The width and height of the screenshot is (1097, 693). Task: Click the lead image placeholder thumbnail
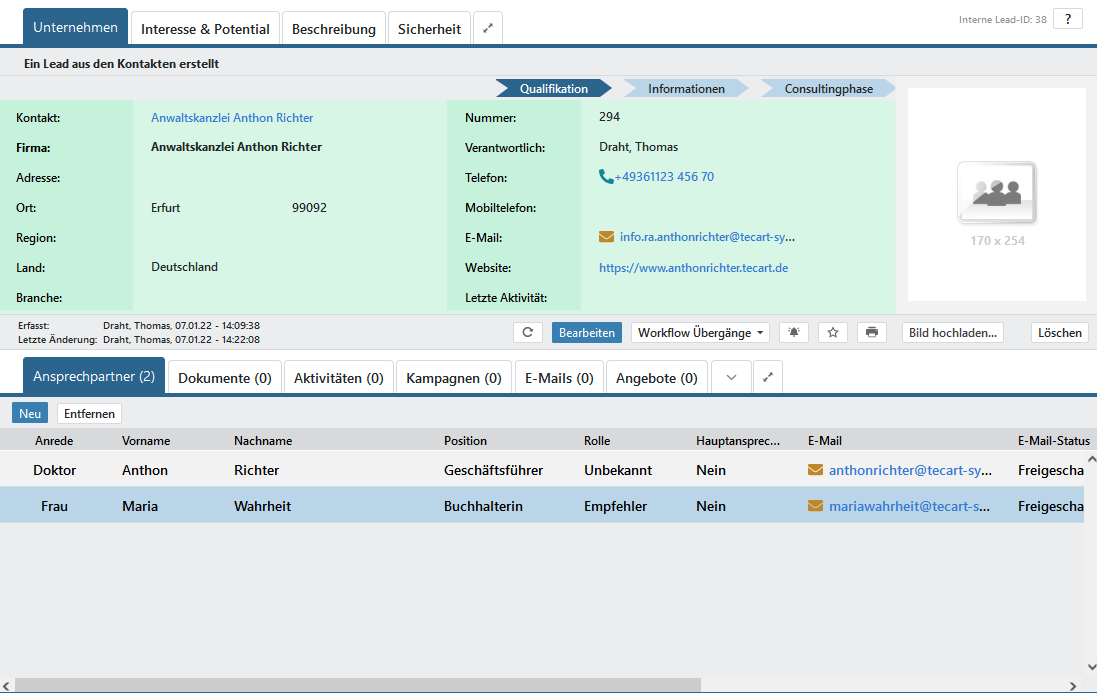tap(996, 193)
